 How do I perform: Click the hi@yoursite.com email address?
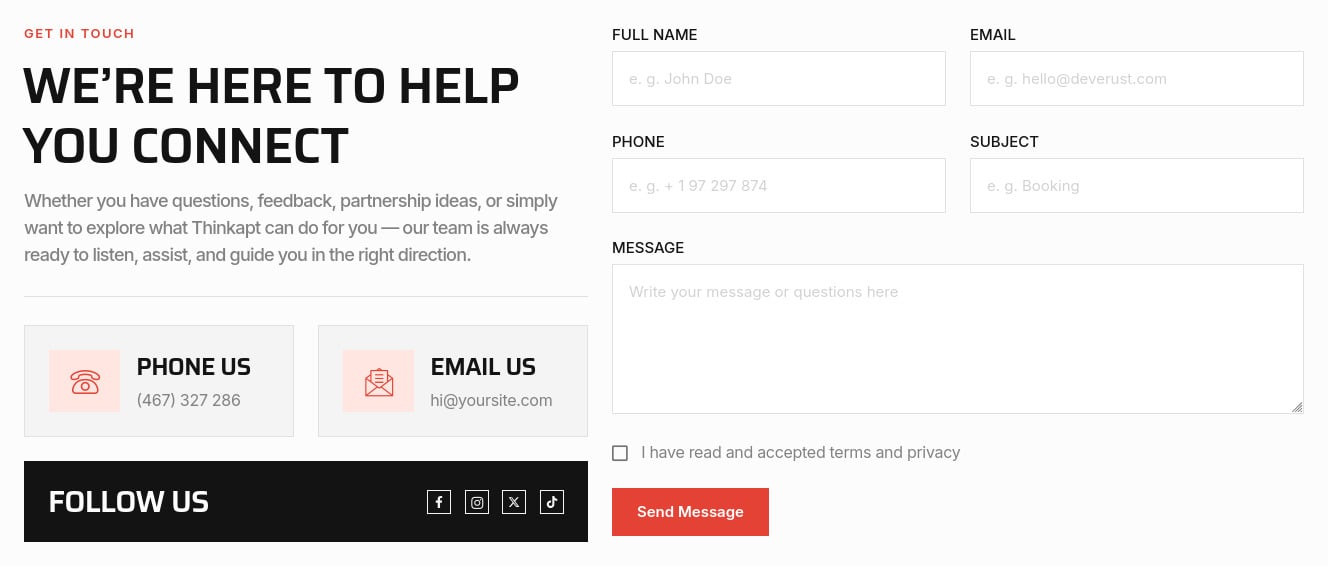click(491, 400)
